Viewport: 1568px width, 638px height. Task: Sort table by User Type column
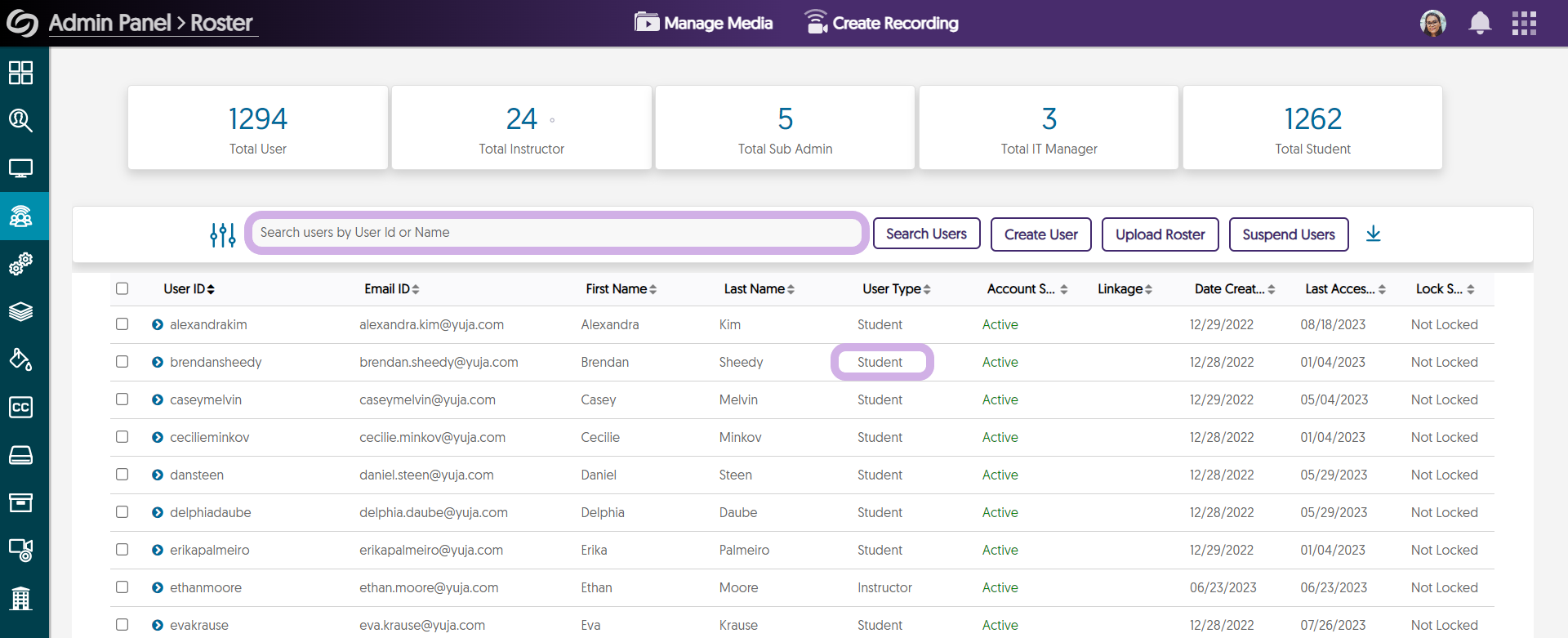tap(896, 289)
